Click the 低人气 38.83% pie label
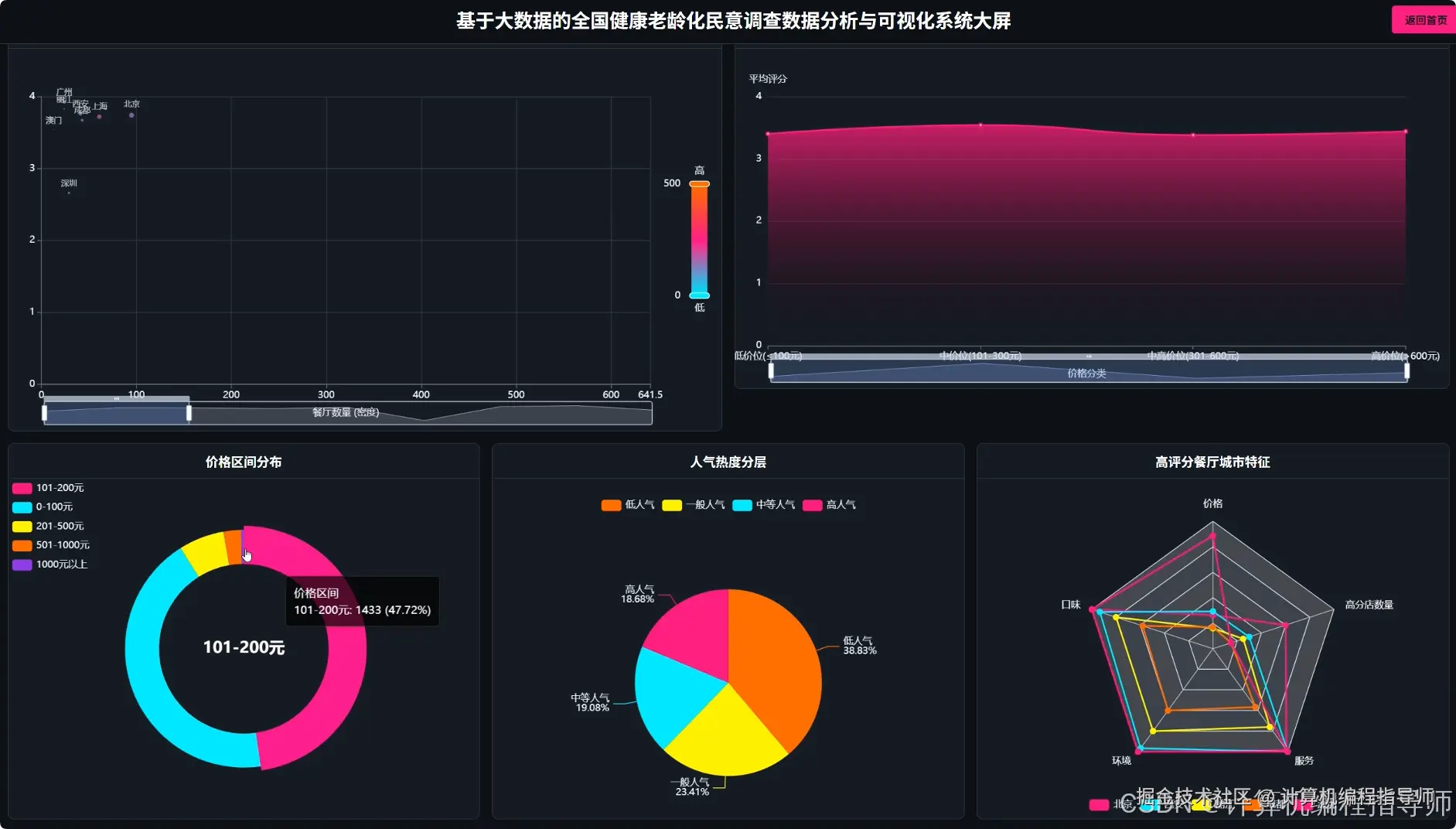The height and width of the screenshot is (829, 1456). [859, 646]
